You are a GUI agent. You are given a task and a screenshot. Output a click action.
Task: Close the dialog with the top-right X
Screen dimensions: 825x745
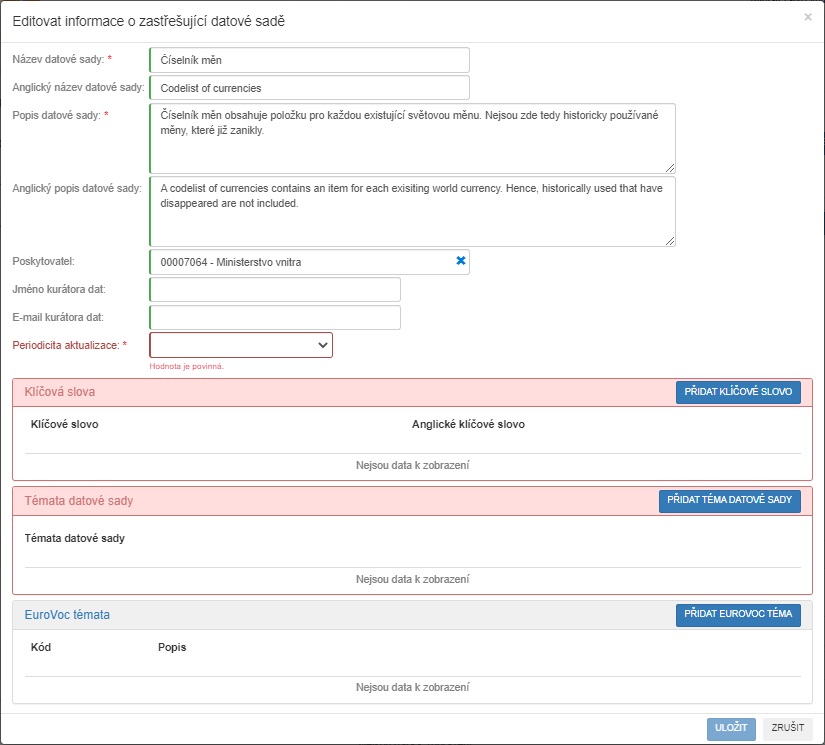pos(808,17)
